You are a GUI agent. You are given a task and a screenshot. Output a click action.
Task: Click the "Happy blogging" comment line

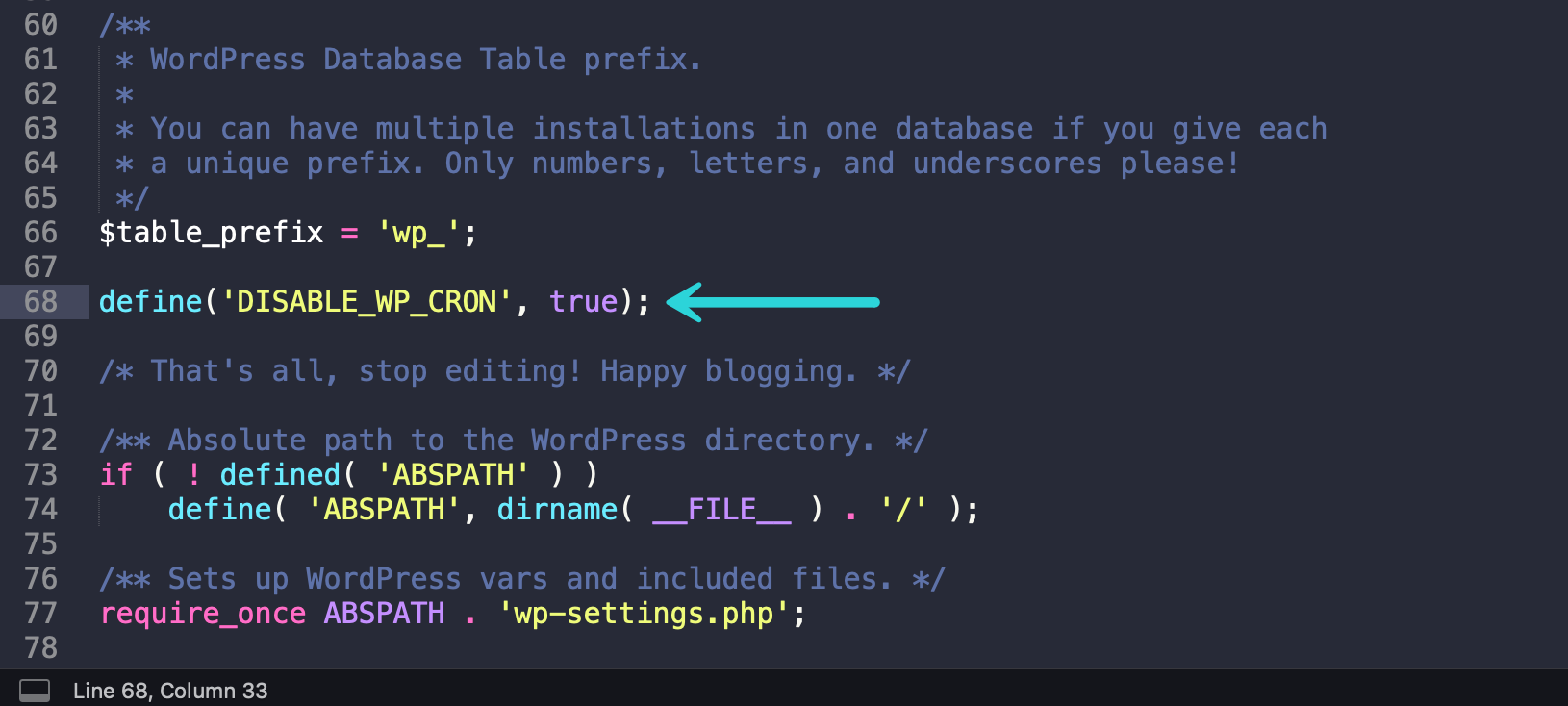pos(505,371)
